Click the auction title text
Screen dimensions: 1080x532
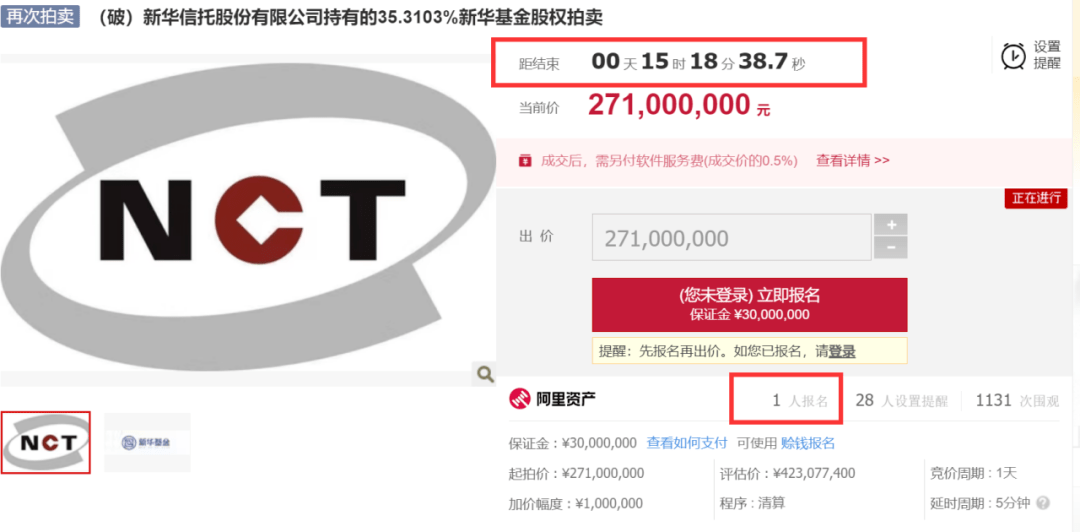[347, 17]
